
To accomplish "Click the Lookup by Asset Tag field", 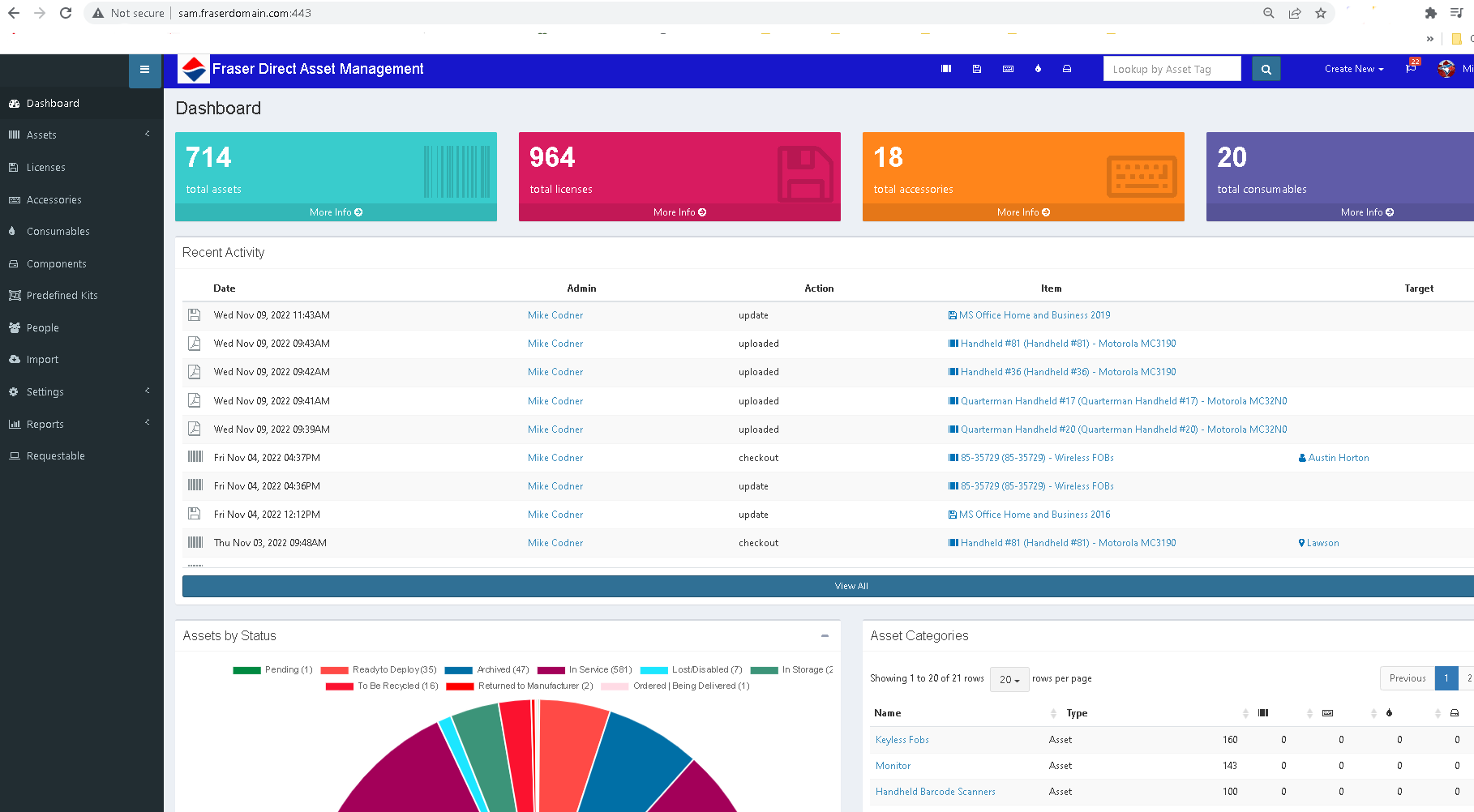I will [x=1172, y=69].
